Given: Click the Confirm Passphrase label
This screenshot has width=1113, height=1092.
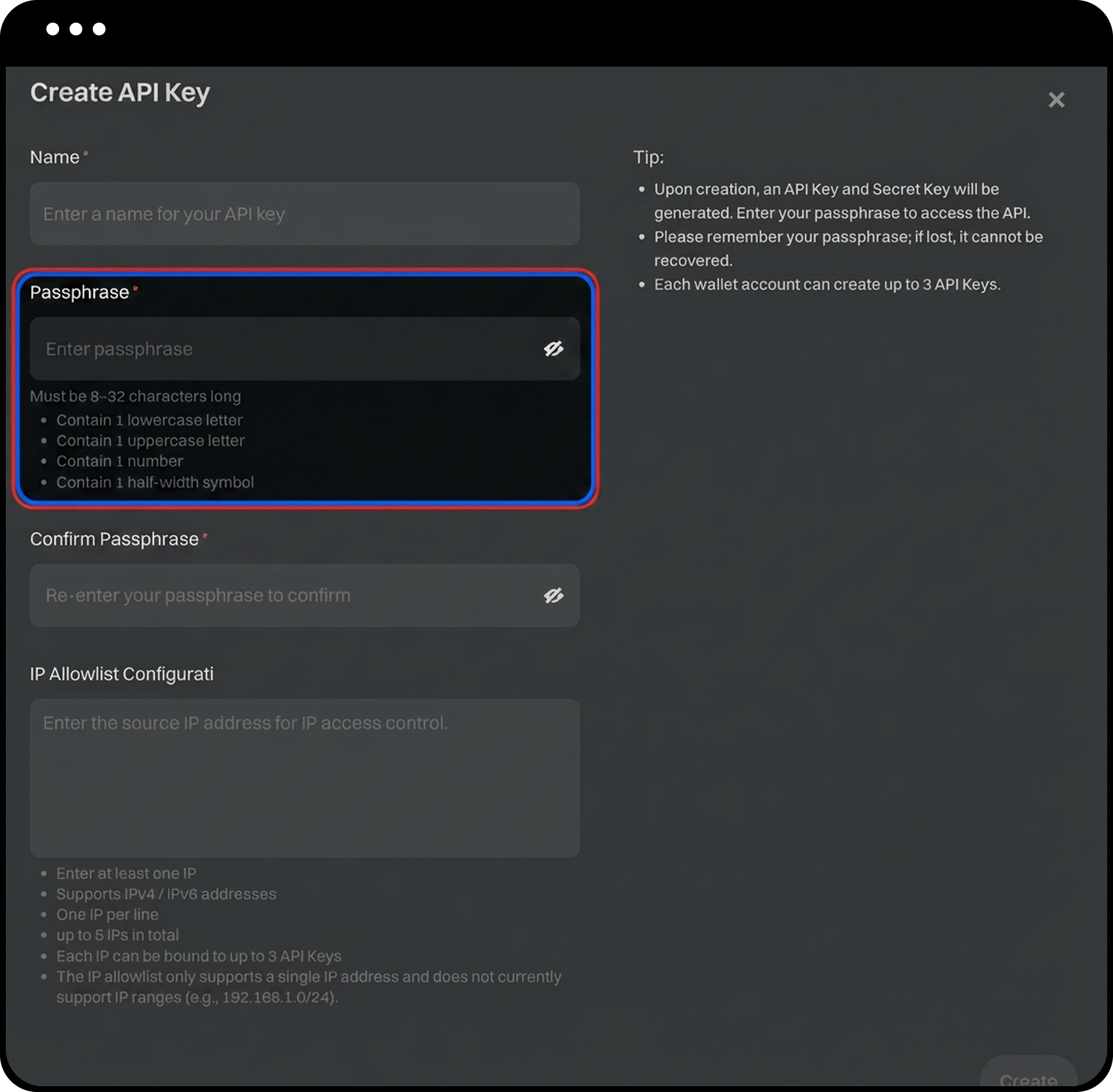Looking at the screenshot, I should 114,539.
